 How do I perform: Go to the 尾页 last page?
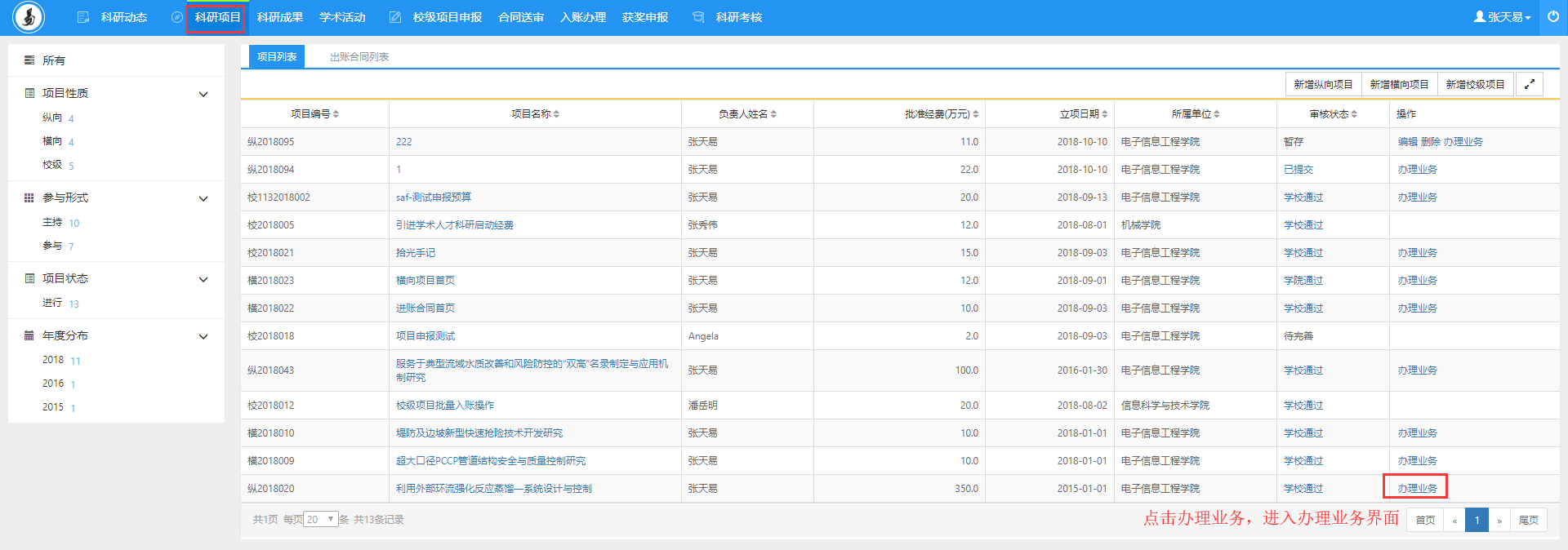coord(1528,520)
